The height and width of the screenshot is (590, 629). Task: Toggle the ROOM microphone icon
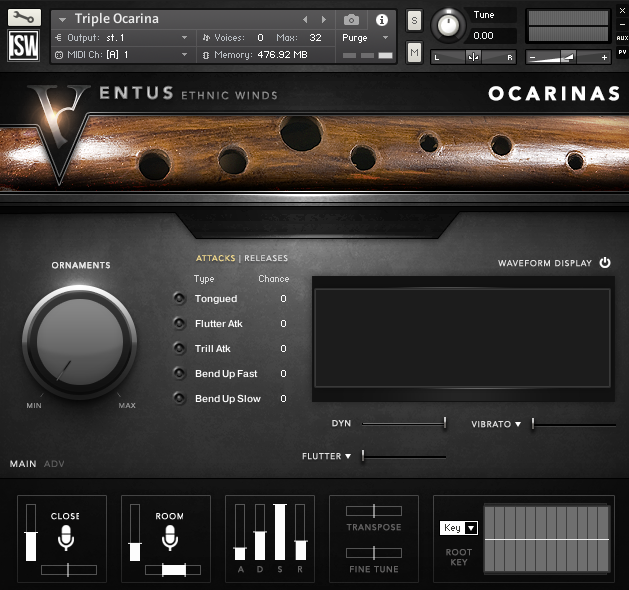[x=170, y=538]
